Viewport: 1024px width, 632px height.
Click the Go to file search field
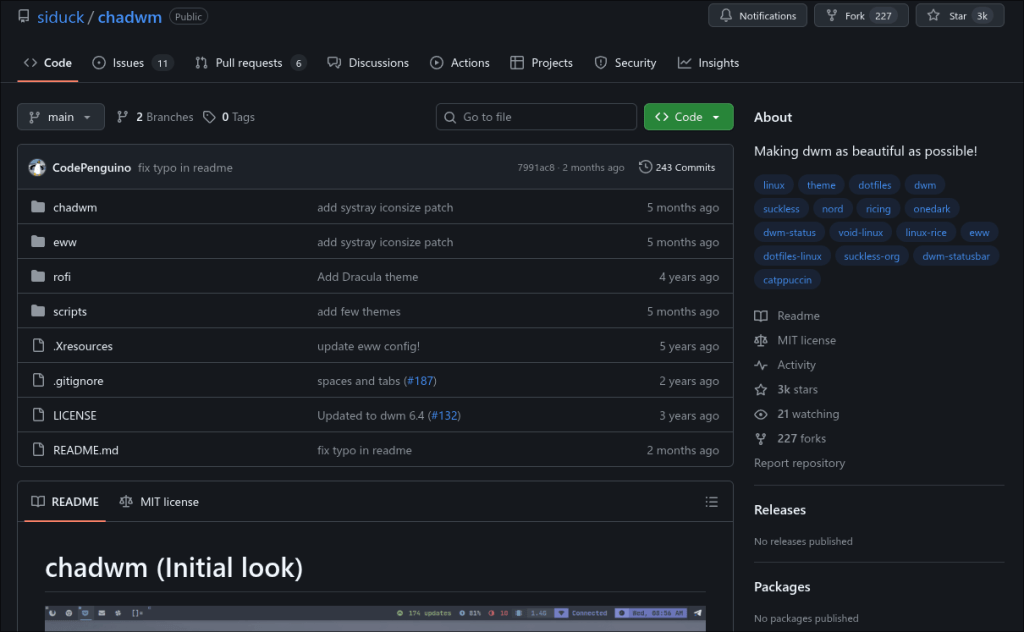coord(536,117)
